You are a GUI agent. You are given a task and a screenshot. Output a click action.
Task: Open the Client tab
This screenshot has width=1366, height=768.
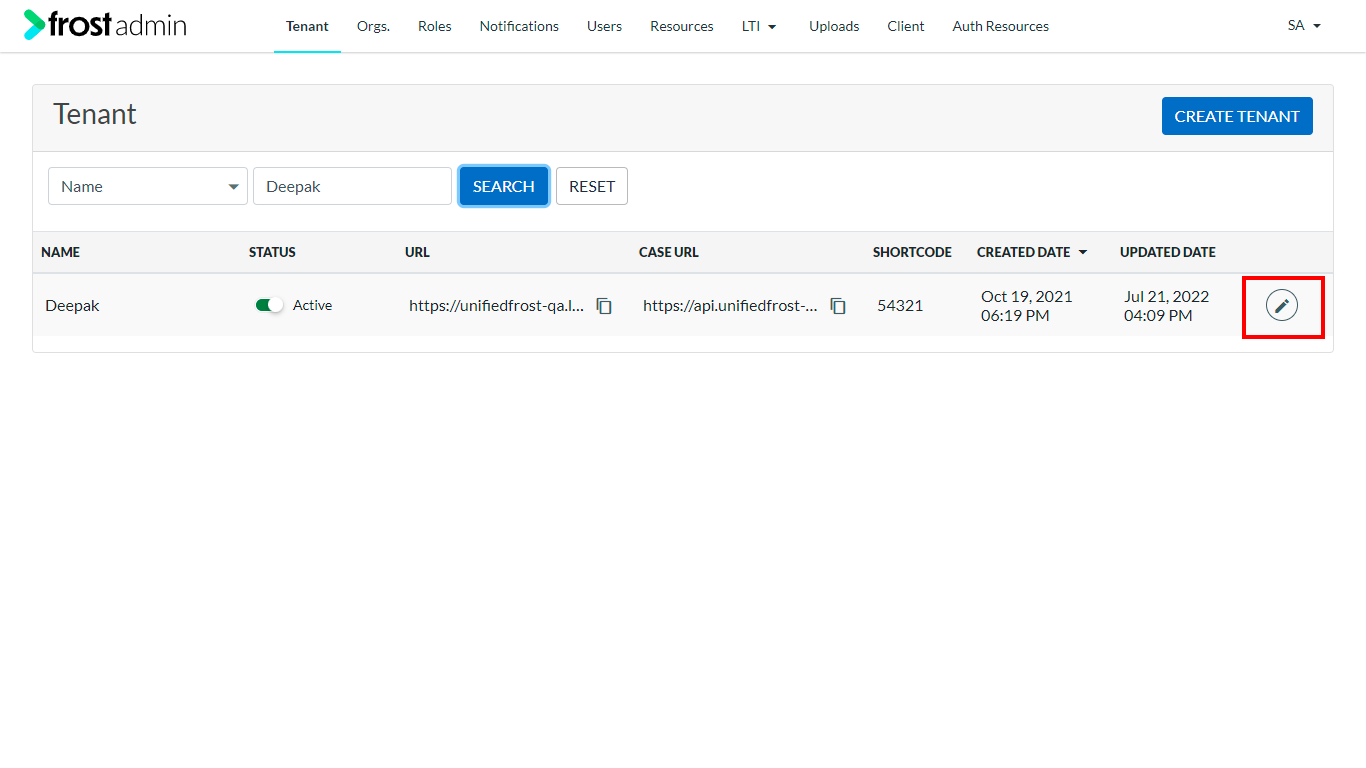pyautogui.click(x=906, y=26)
